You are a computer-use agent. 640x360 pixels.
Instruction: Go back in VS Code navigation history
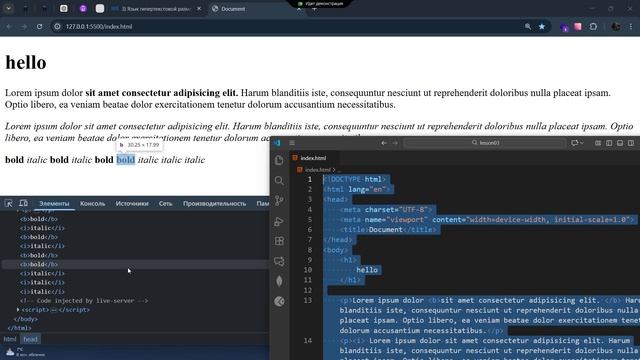(384, 143)
